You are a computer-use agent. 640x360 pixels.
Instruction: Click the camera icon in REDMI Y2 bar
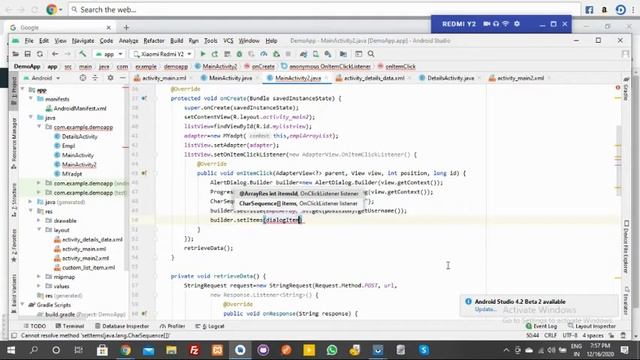click(x=487, y=24)
